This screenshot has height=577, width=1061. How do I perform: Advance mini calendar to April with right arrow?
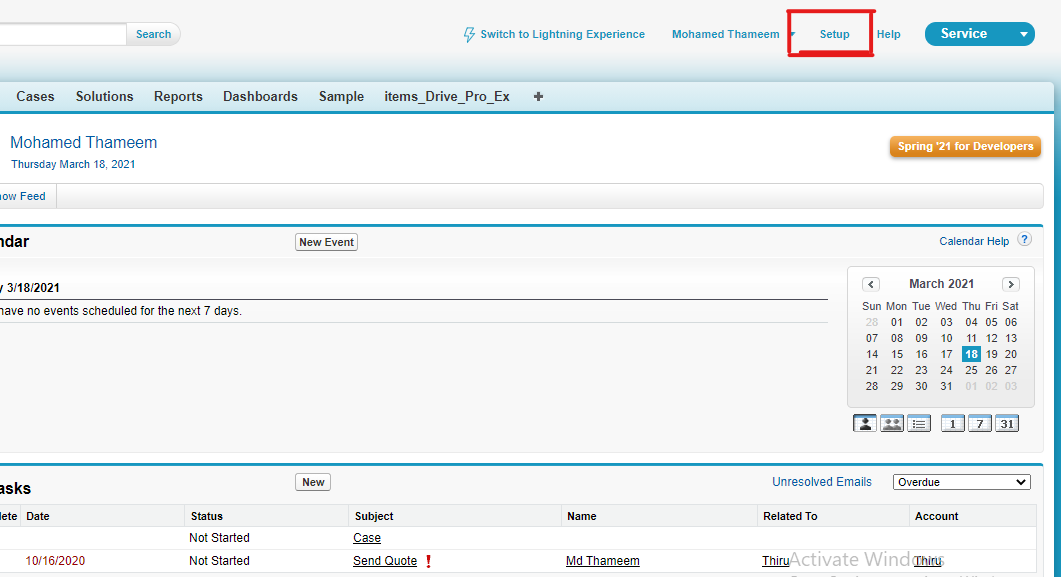pyautogui.click(x=1011, y=284)
